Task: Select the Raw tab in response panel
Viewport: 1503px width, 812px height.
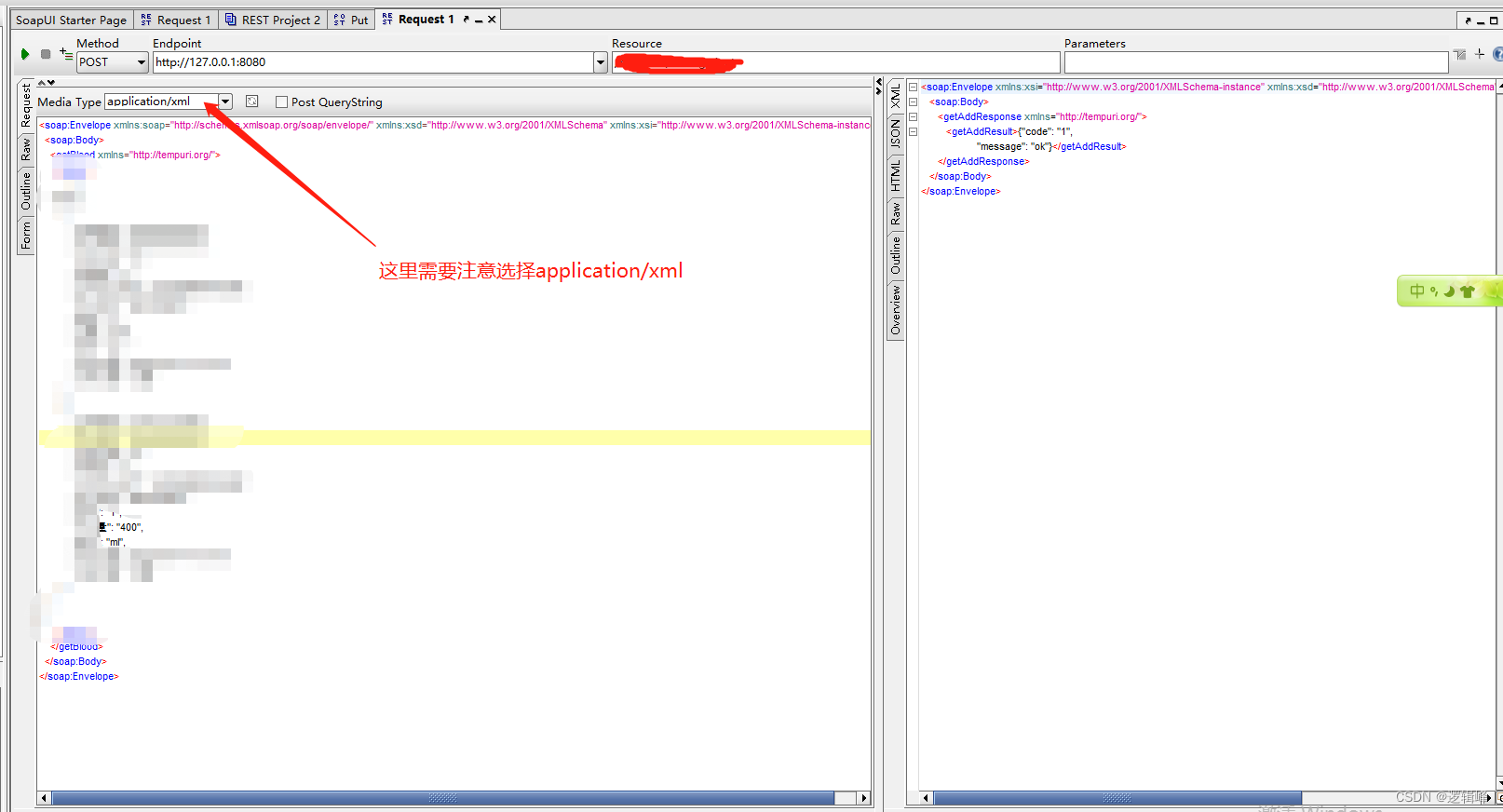Action: 896,214
